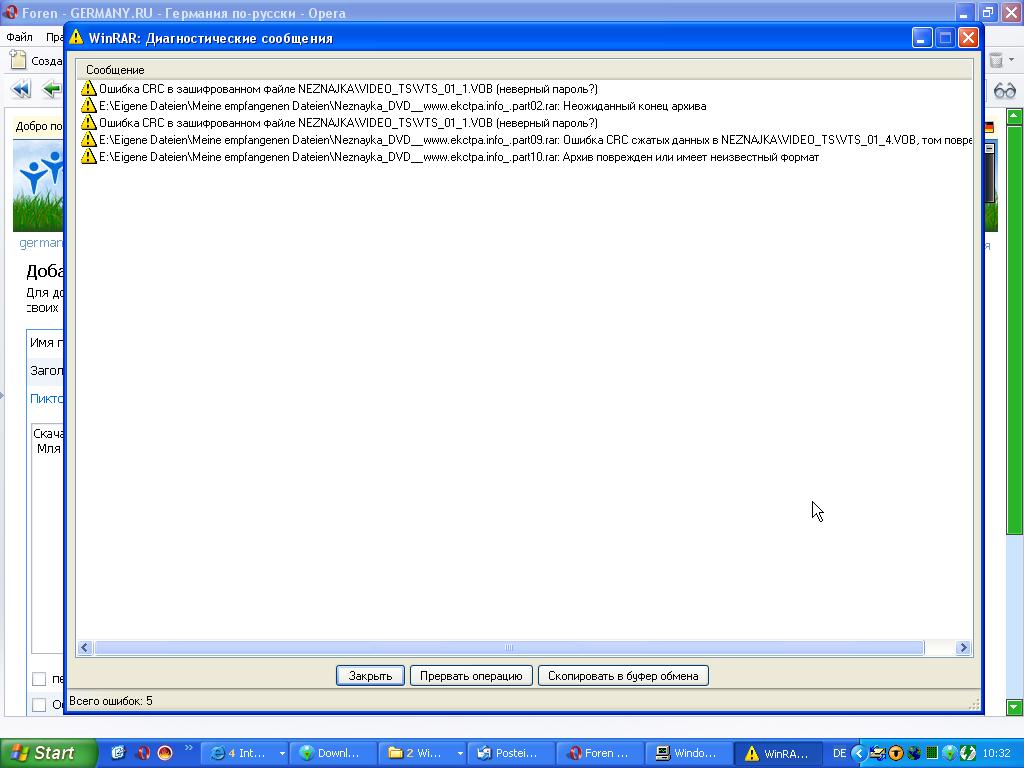The width and height of the screenshot is (1024, 768).
Task: Select the 'part09.rar: Ошибка CRC сжатых данных' message
Action: pos(535,140)
